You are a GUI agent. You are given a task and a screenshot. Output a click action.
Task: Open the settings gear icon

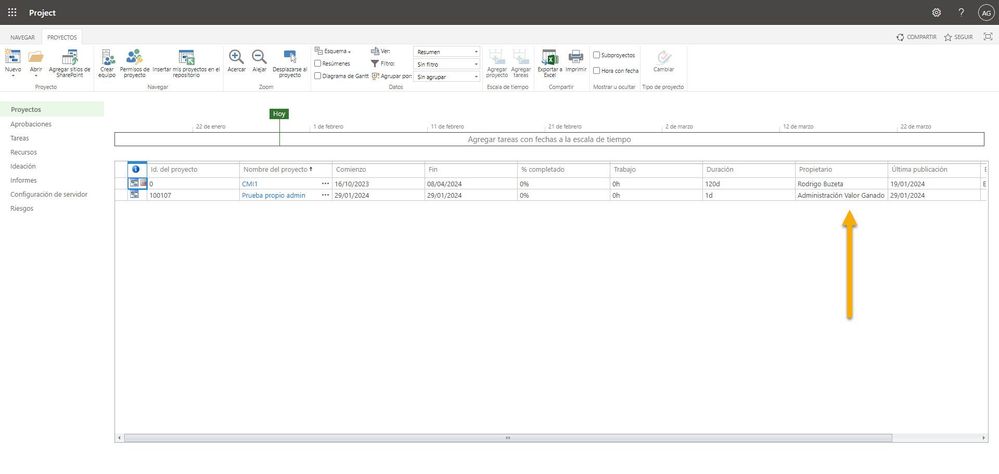[x=936, y=12]
